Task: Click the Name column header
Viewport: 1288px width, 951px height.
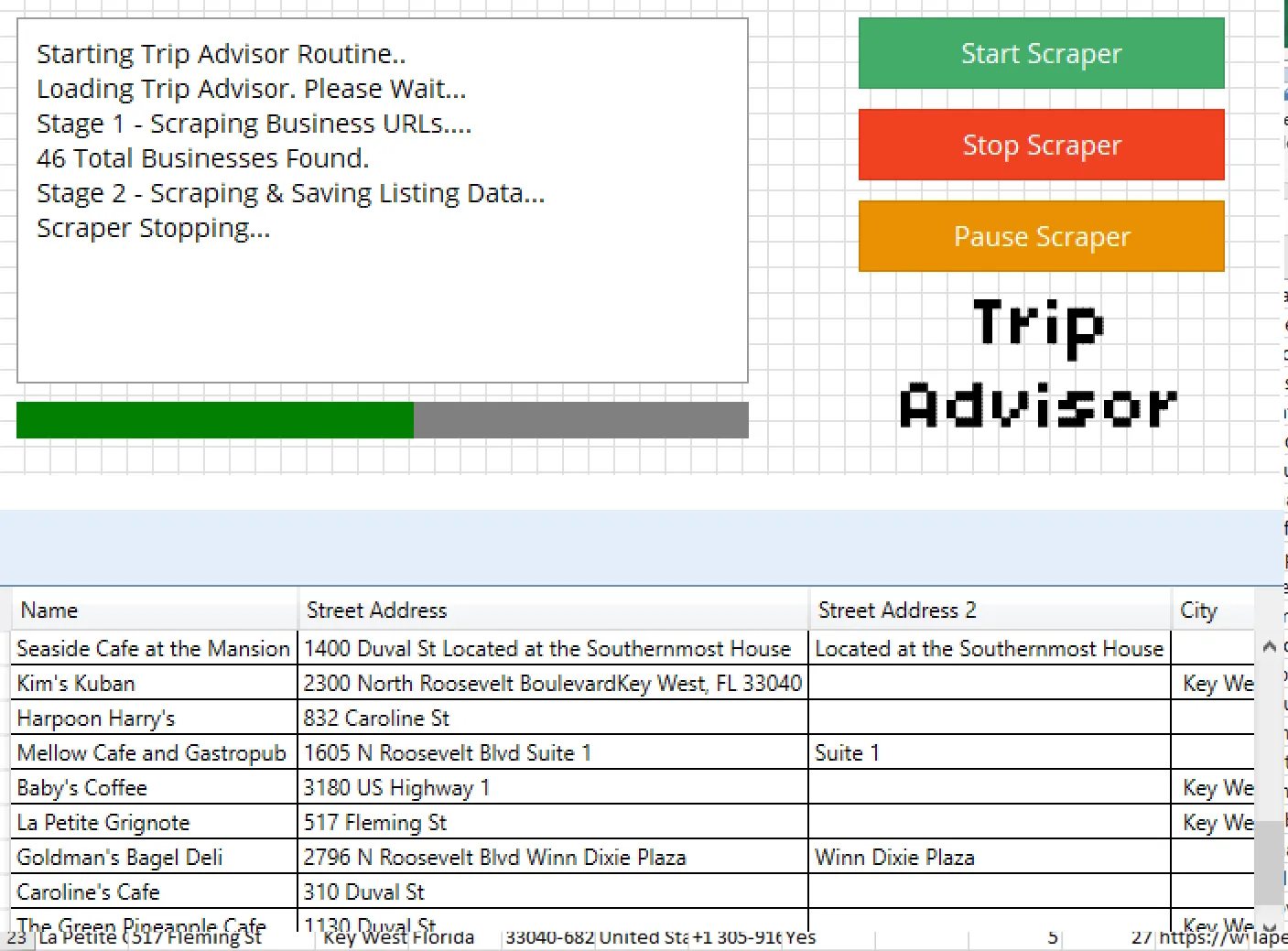Action: tap(154, 611)
